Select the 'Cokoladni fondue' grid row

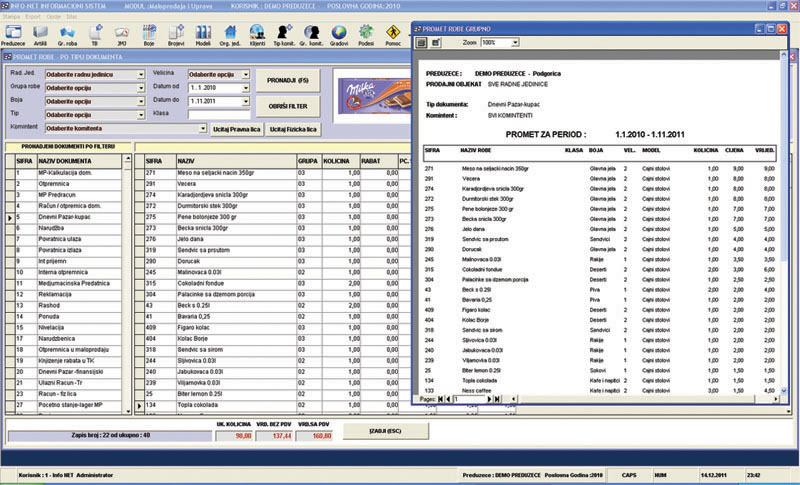pos(273,284)
